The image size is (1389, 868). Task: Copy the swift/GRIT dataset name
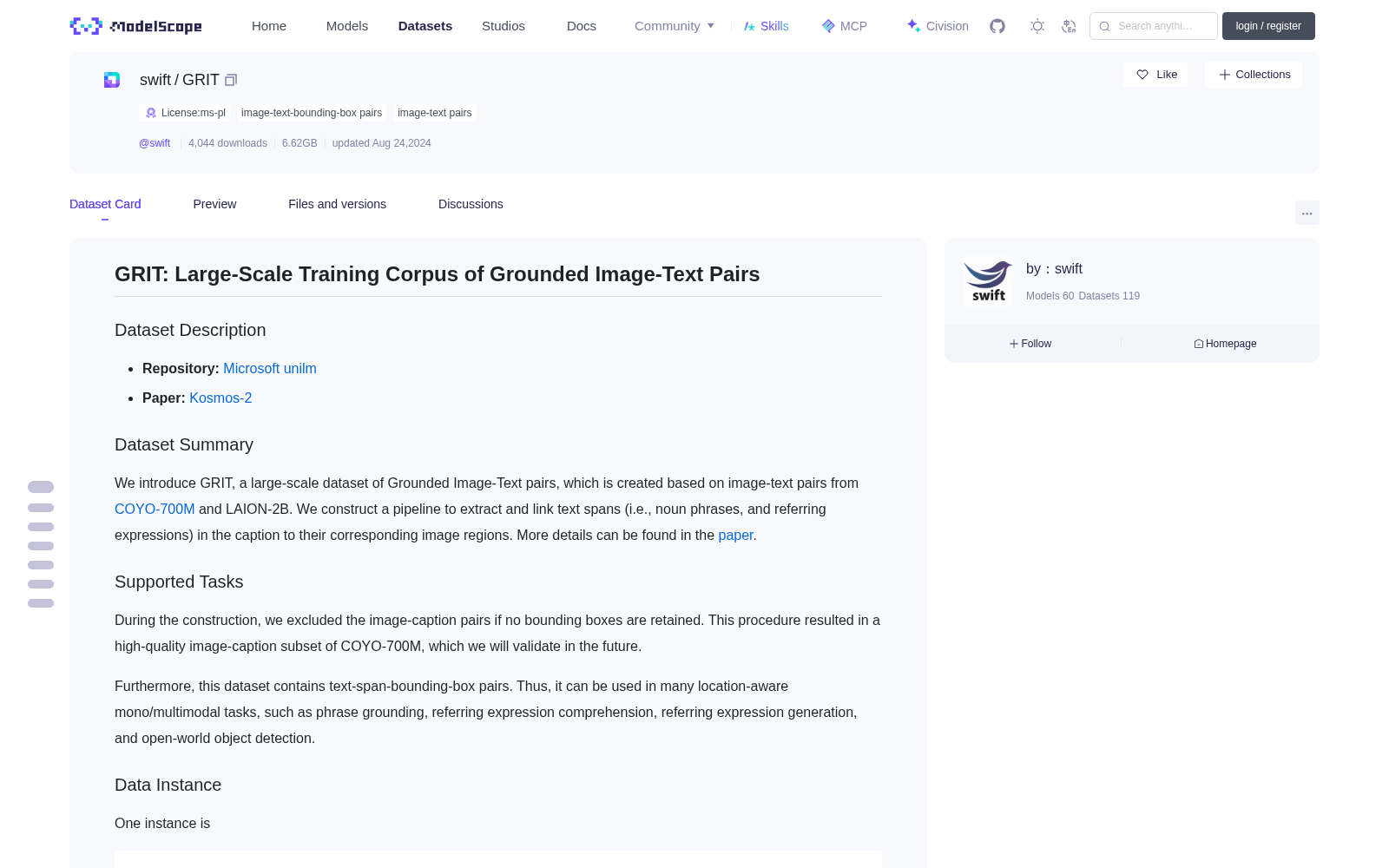[x=231, y=80]
